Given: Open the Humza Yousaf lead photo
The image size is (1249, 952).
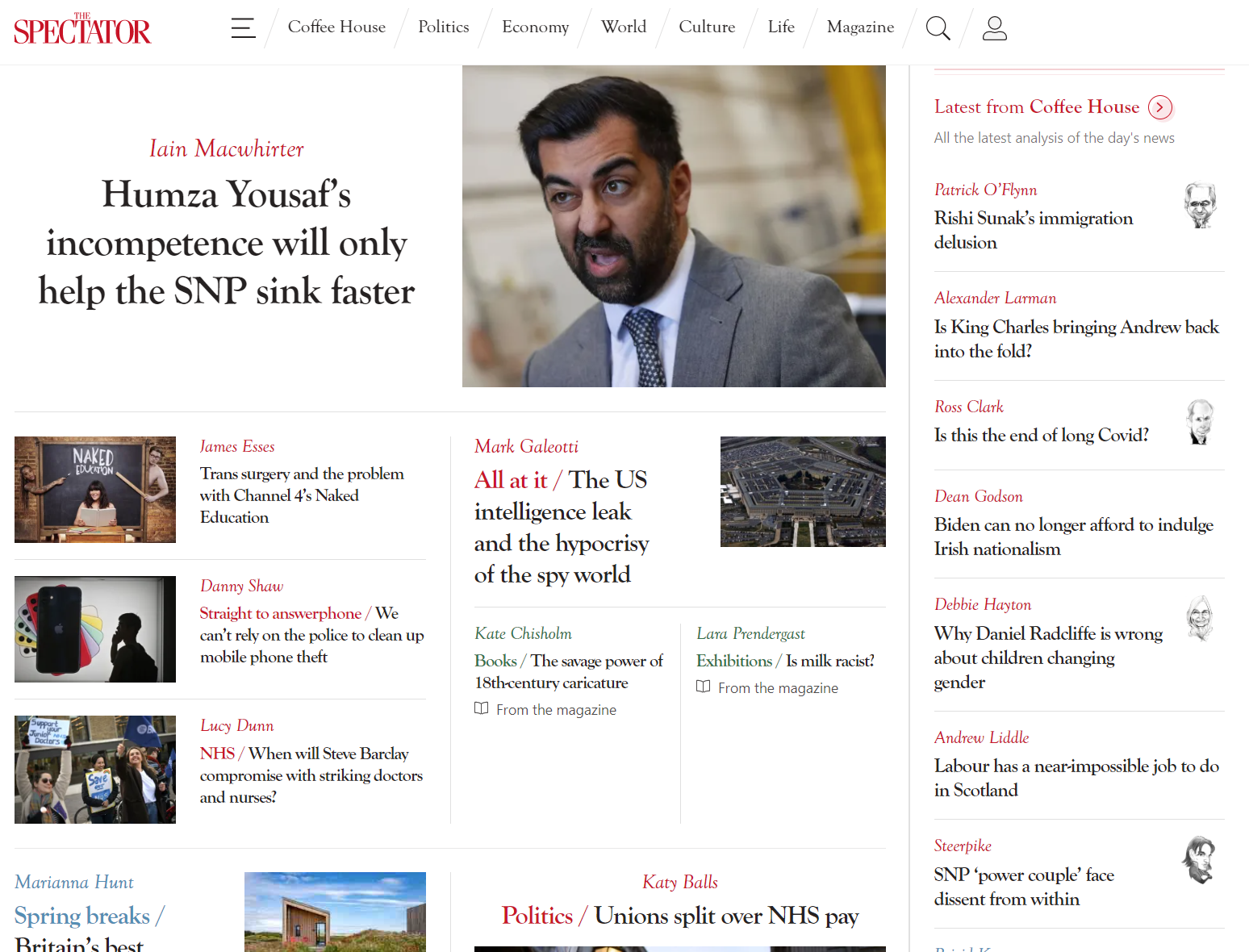Looking at the screenshot, I should [x=674, y=227].
